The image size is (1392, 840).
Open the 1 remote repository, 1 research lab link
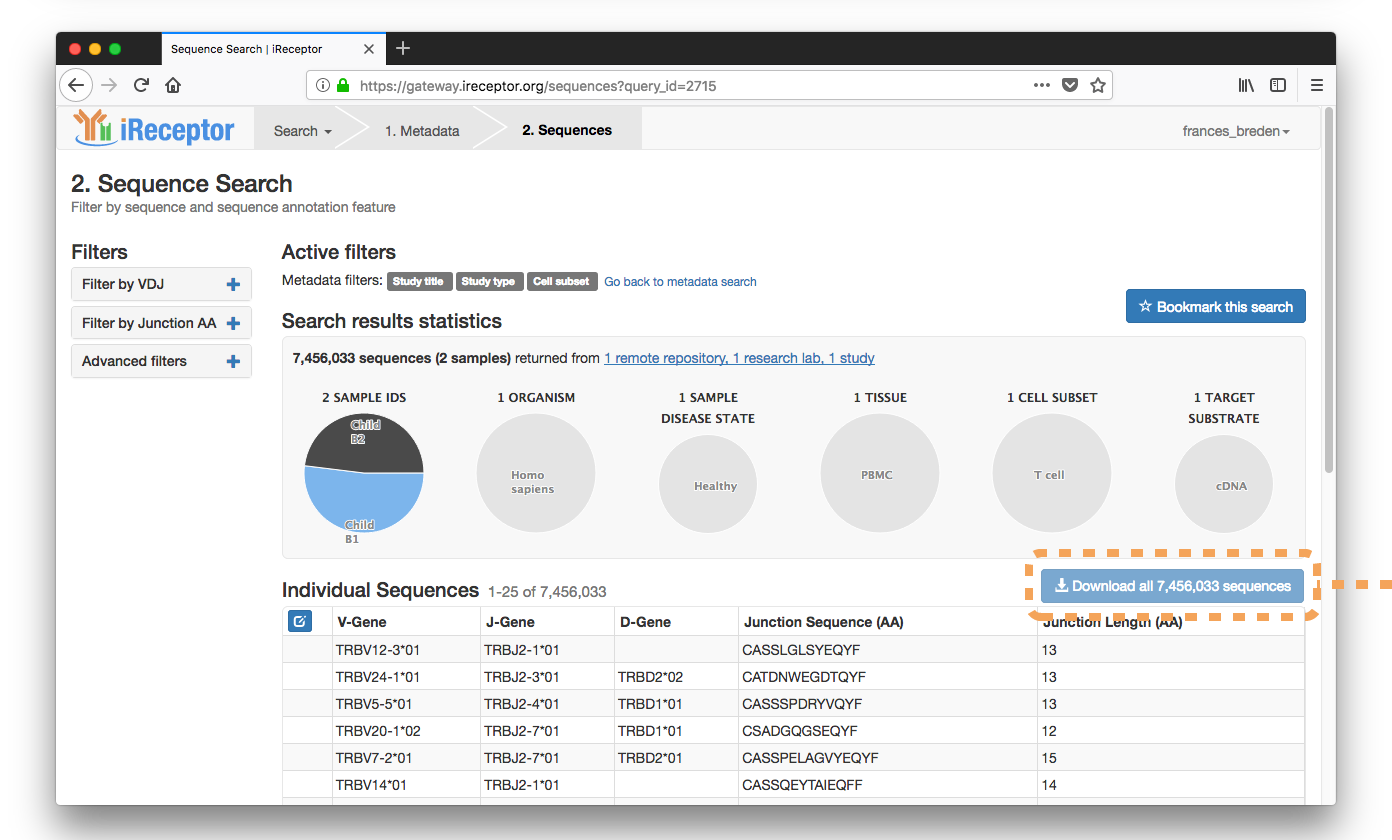point(739,358)
